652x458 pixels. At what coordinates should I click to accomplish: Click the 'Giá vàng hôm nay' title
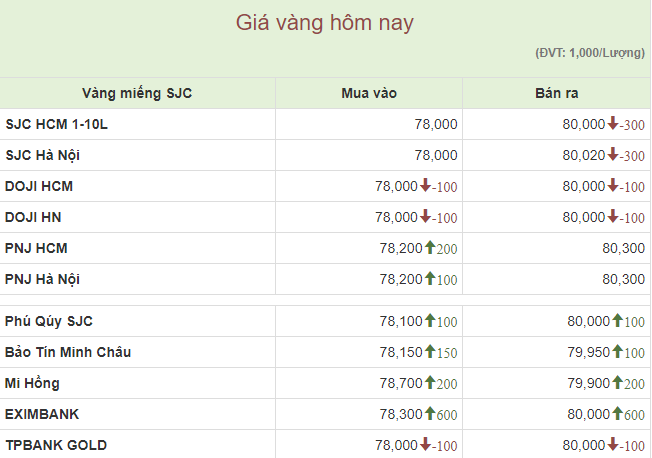325,22
